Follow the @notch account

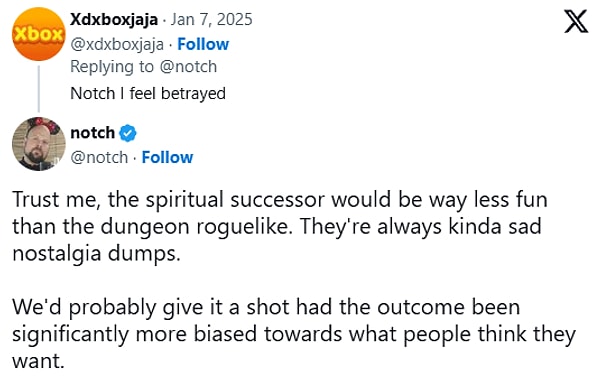(167, 157)
